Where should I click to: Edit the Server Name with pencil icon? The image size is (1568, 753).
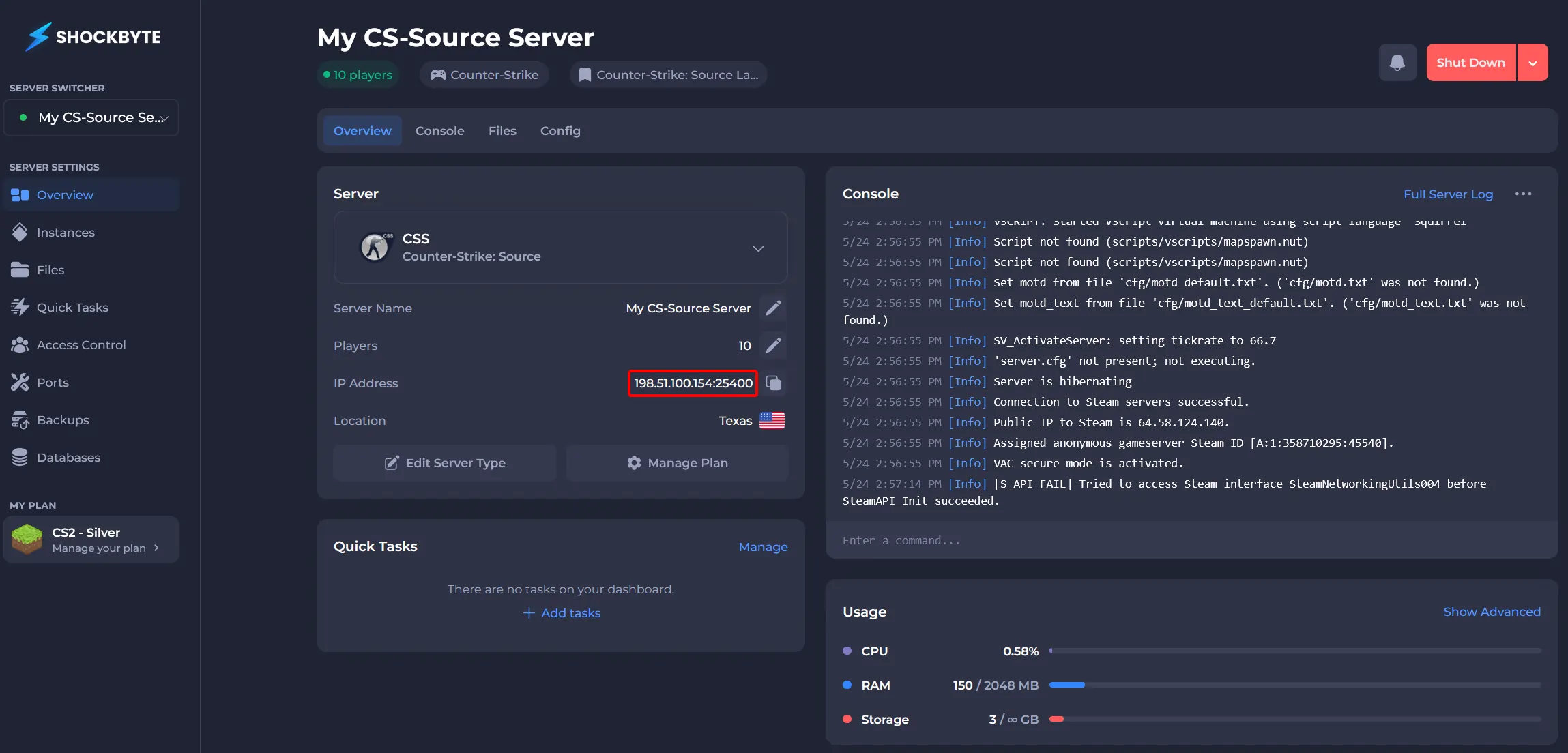tap(773, 308)
